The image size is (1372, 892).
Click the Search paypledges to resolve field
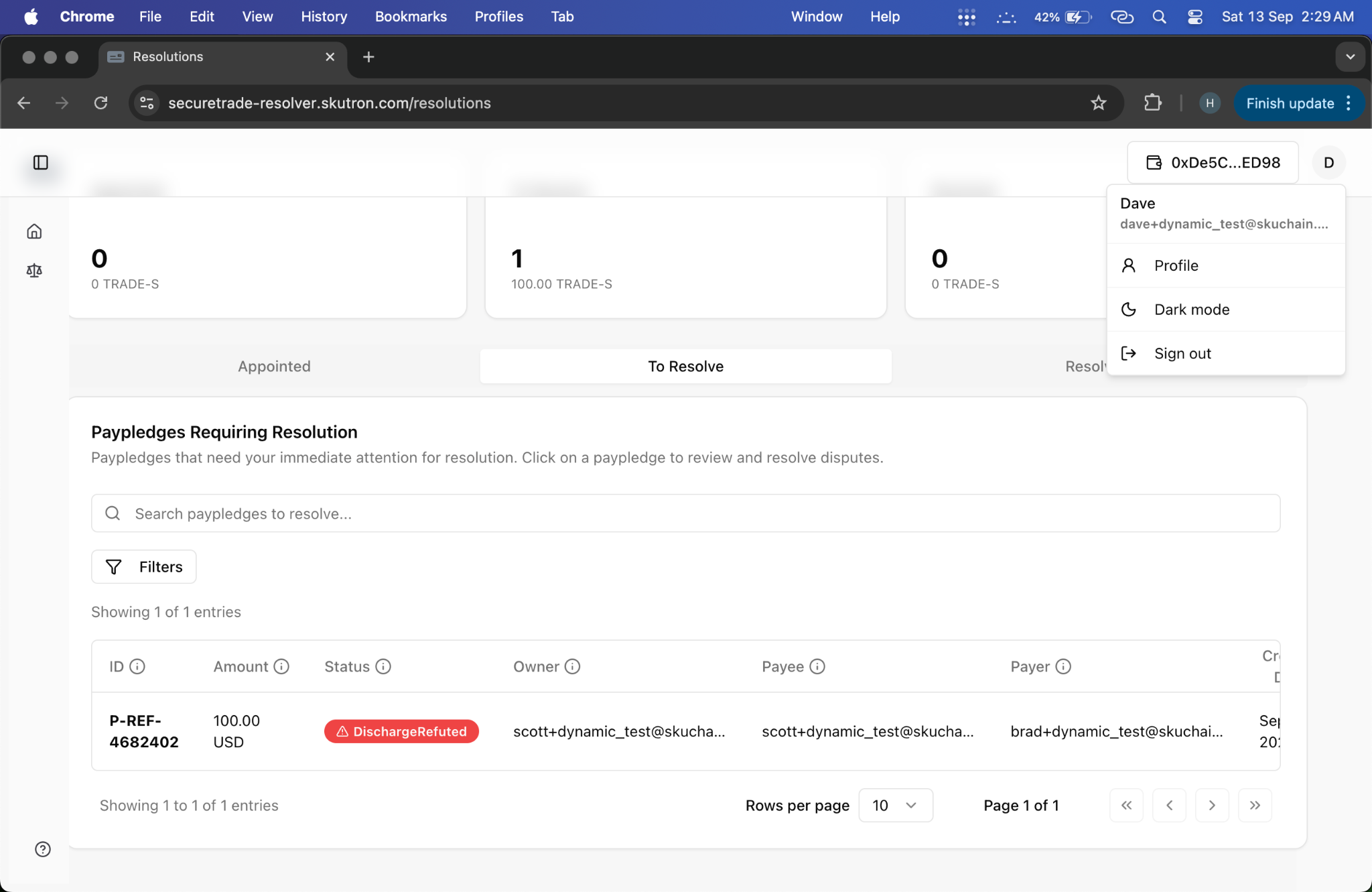coord(685,513)
